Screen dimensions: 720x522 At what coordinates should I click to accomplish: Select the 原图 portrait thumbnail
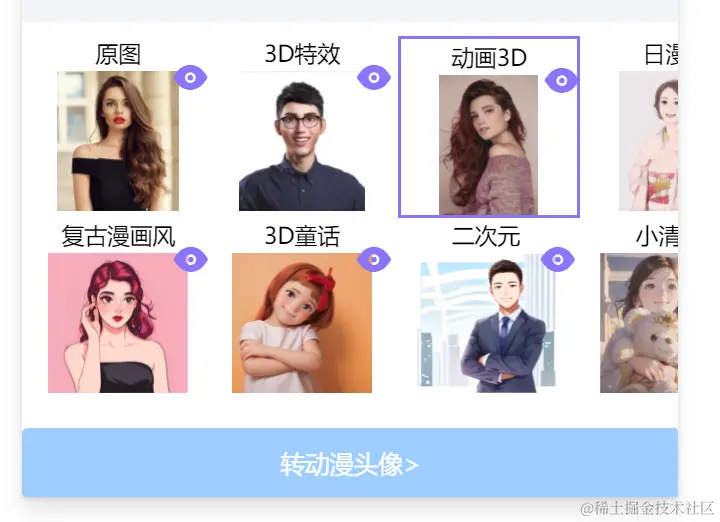coord(118,141)
